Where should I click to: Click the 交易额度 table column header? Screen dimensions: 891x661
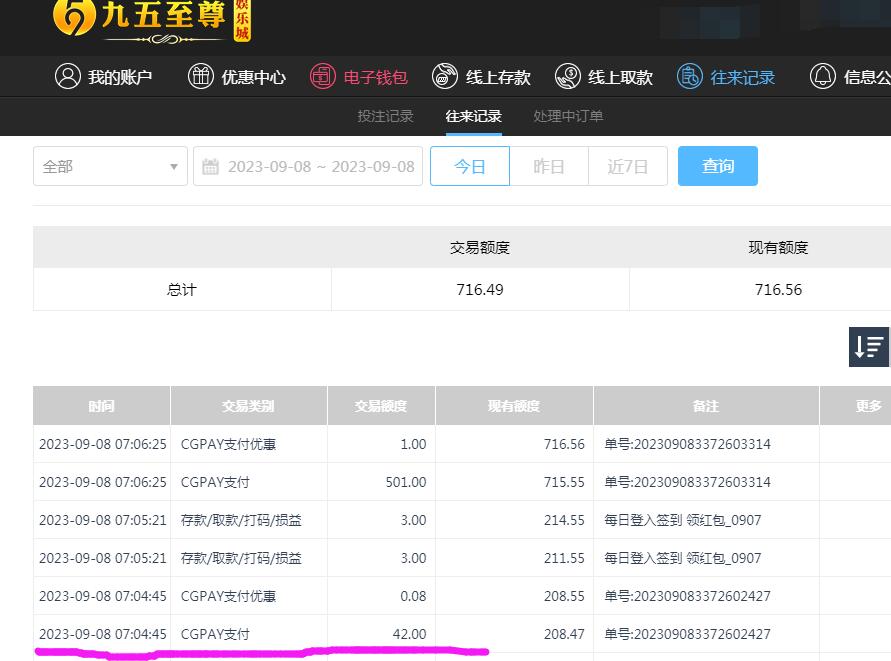tap(381, 406)
